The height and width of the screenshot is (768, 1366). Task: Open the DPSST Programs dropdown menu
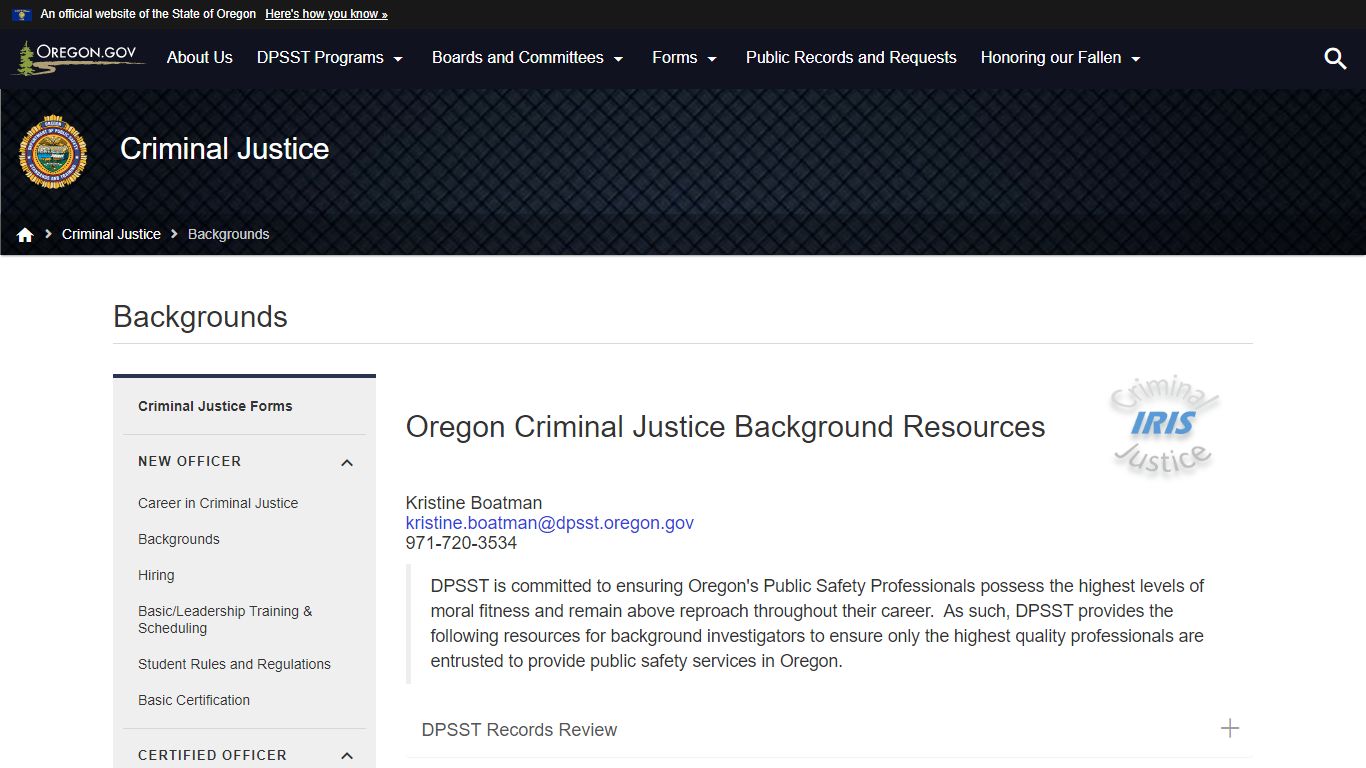pos(330,58)
